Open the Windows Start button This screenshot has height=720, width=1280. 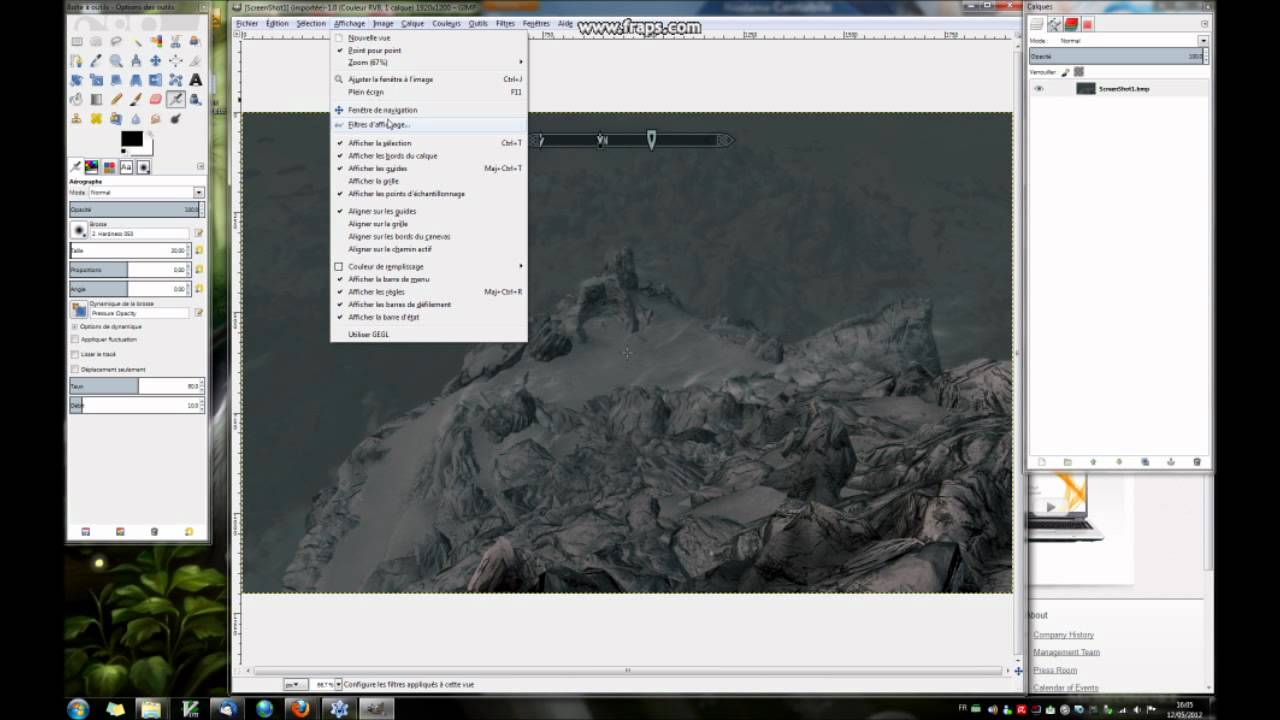point(78,708)
